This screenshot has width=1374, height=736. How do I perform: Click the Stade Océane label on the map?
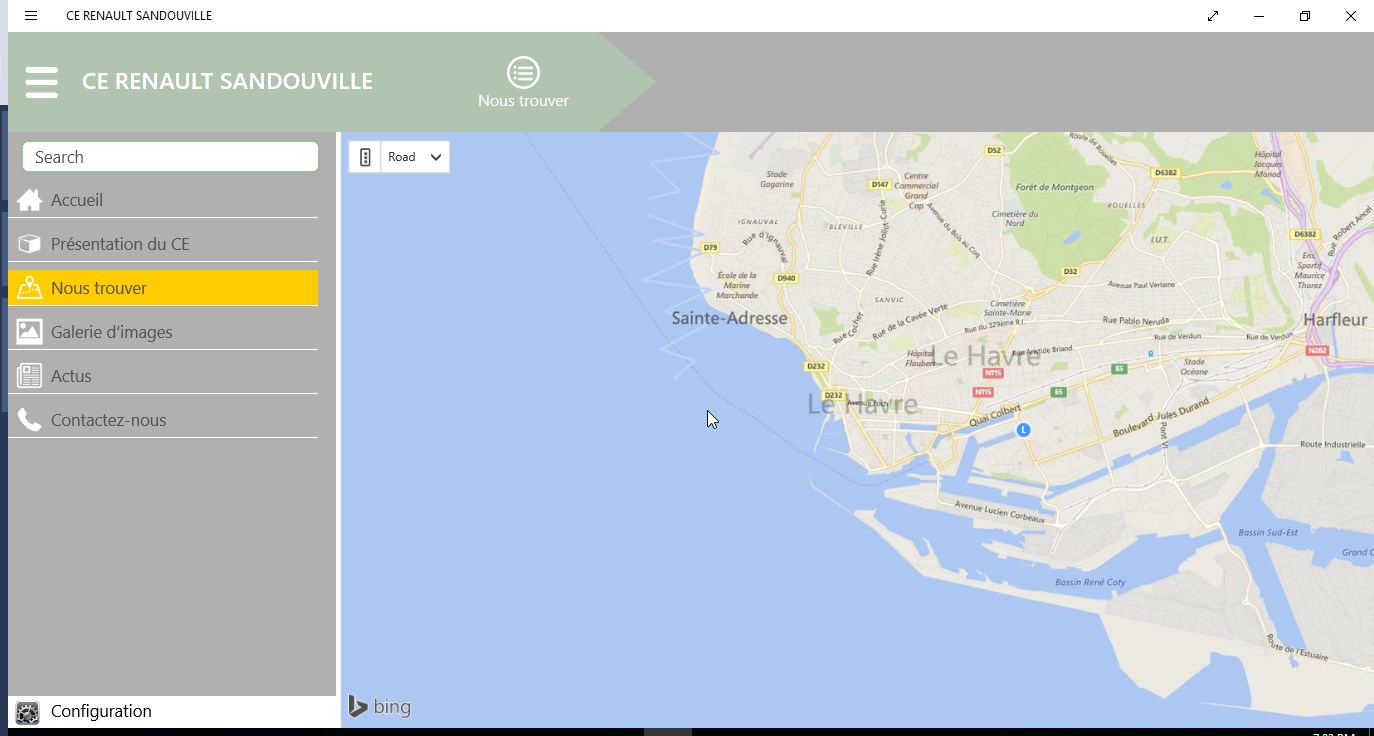(1194, 367)
